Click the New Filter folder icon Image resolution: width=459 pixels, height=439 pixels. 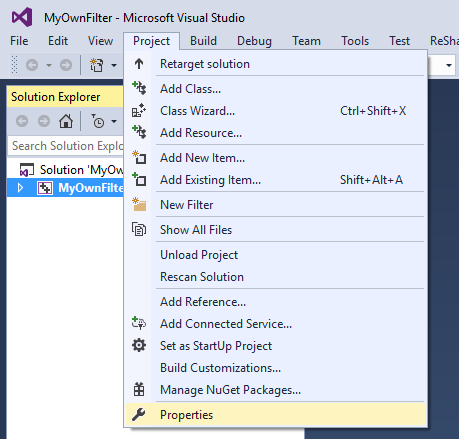[x=139, y=204]
